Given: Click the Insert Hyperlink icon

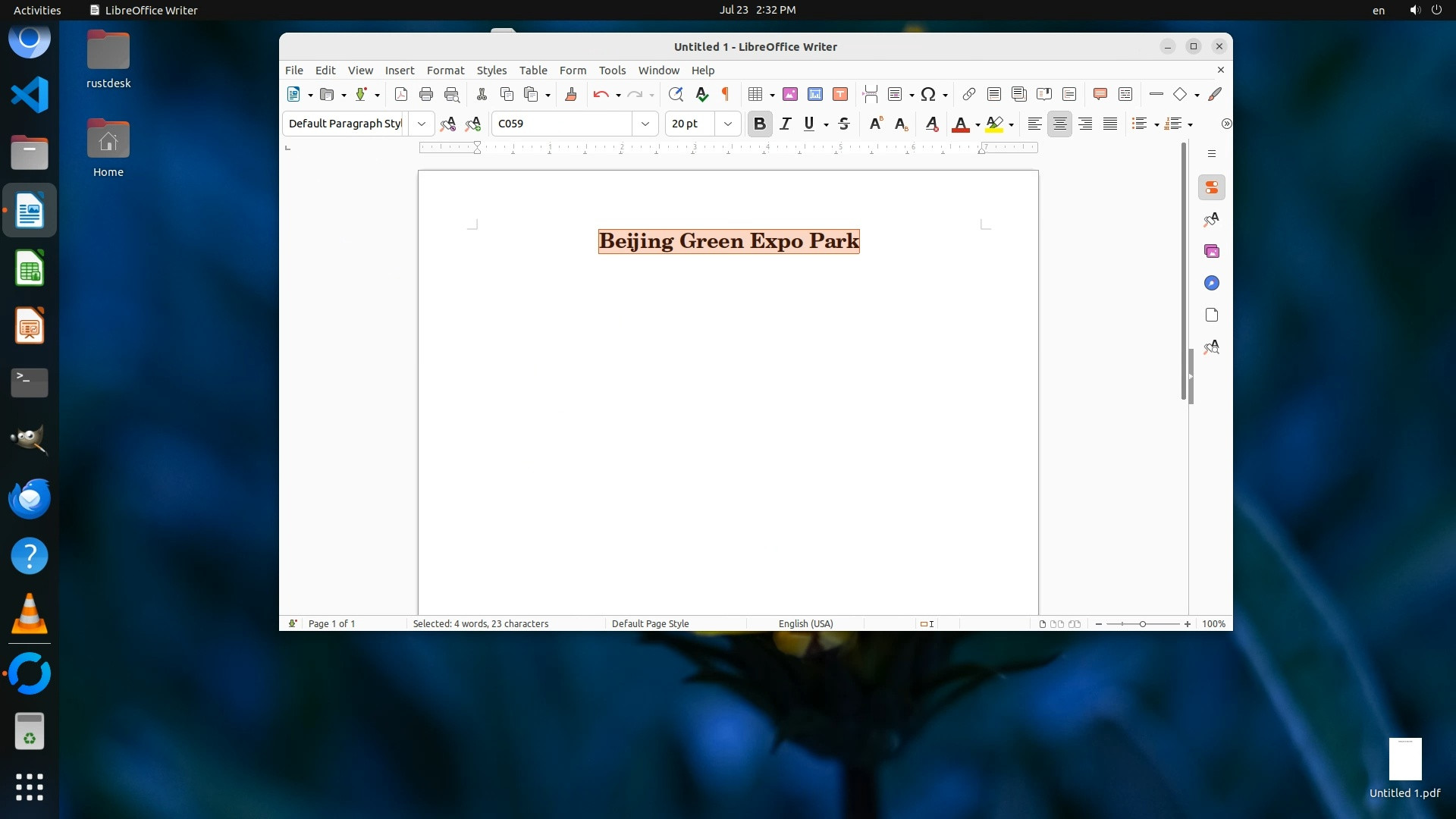Looking at the screenshot, I should 968,94.
